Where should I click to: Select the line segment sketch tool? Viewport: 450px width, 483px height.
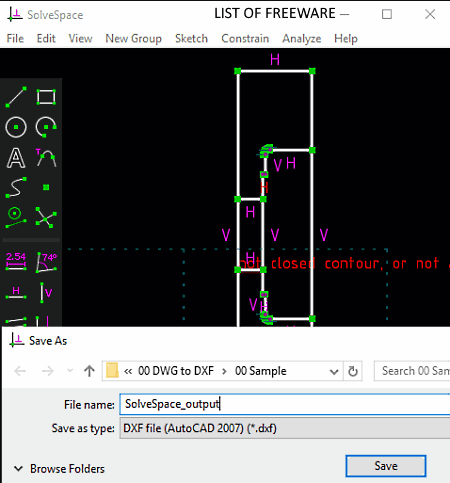click(x=16, y=97)
